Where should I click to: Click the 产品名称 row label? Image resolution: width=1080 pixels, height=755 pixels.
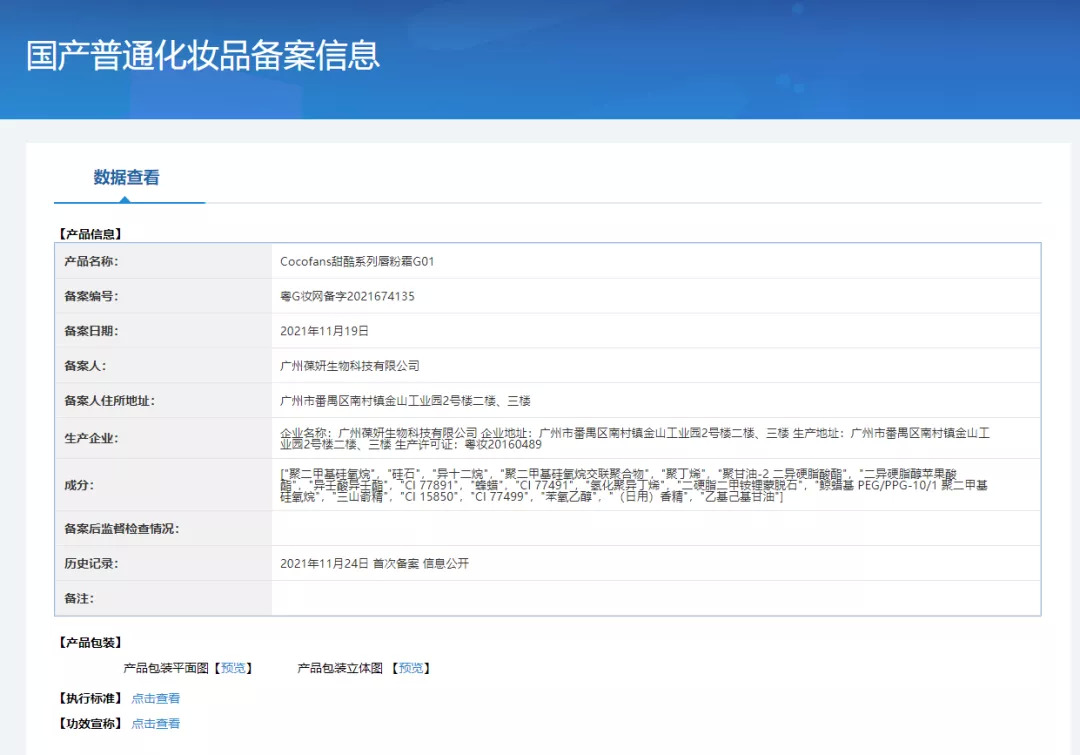(x=91, y=261)
